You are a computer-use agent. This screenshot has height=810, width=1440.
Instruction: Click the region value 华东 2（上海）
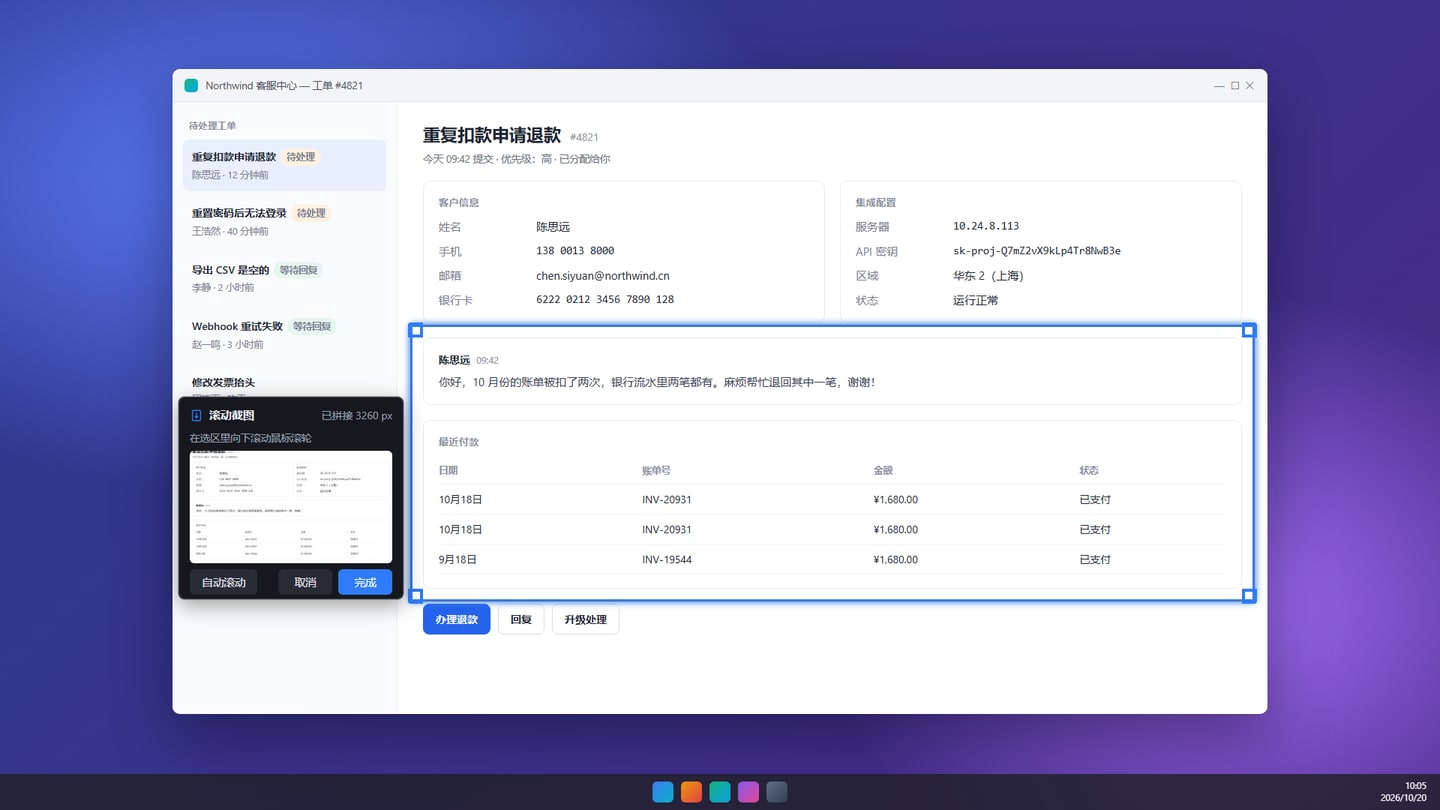[989, 276]
